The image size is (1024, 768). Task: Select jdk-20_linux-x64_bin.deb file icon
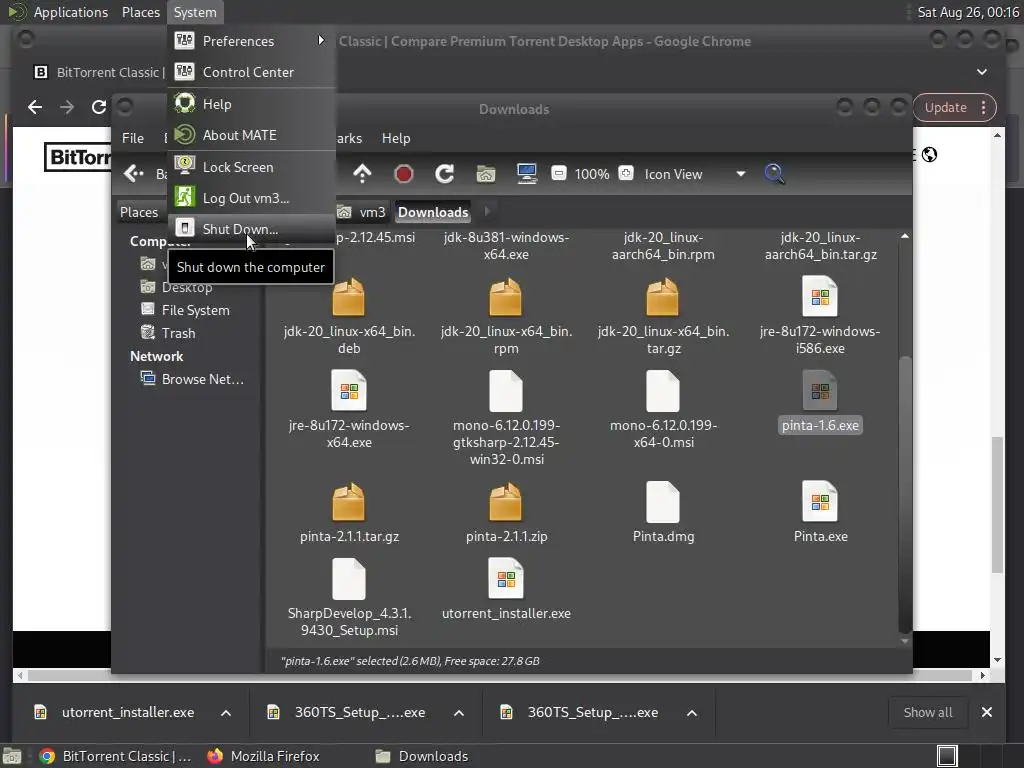tap(349, 296)
